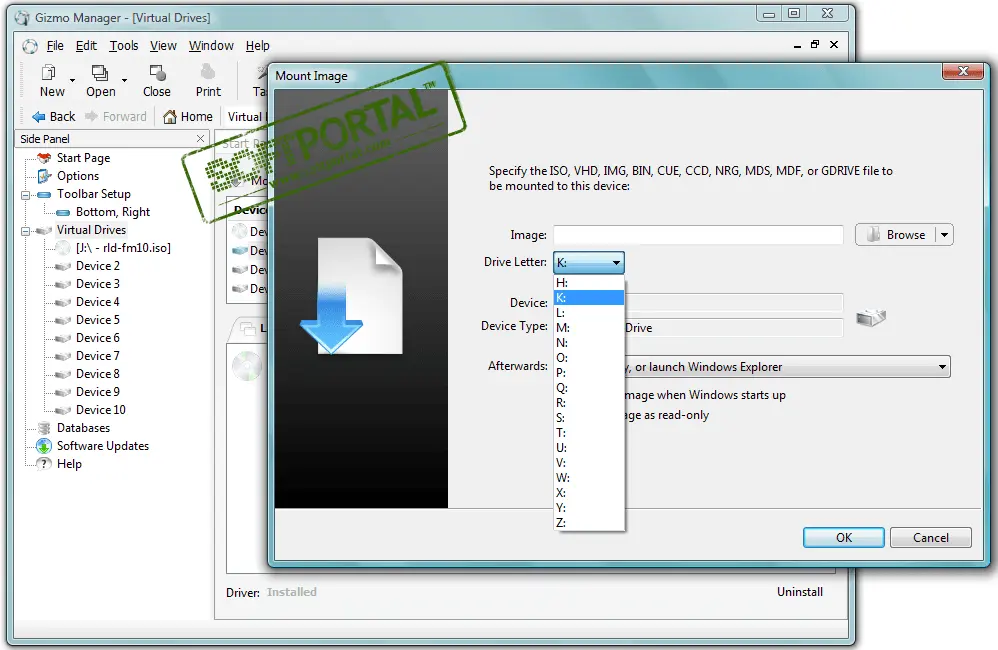Open Software Updates in side panel
The image size is (998, 650).
pyautogui.click(x=102, y=446)
